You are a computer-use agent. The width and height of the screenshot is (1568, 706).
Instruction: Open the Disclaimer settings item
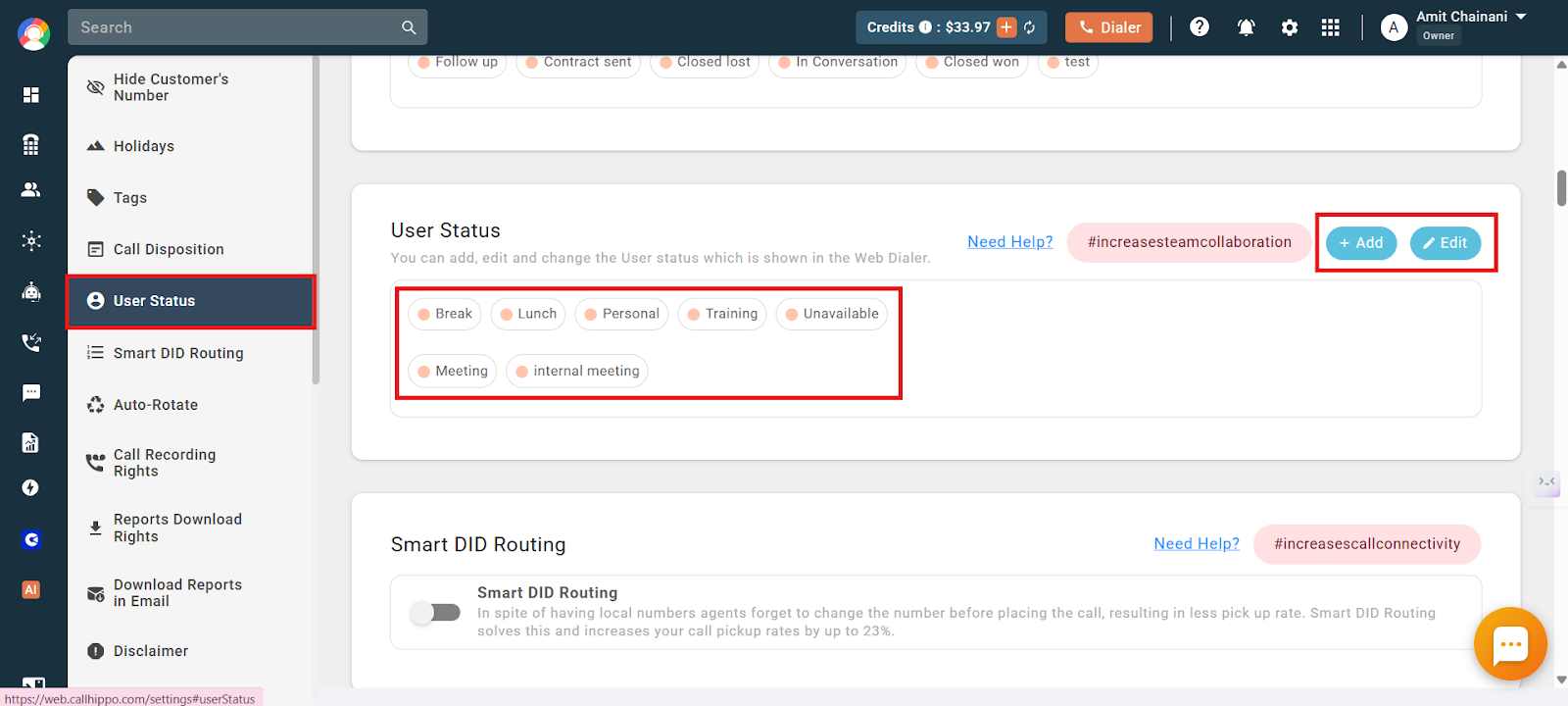coord(191,651)
